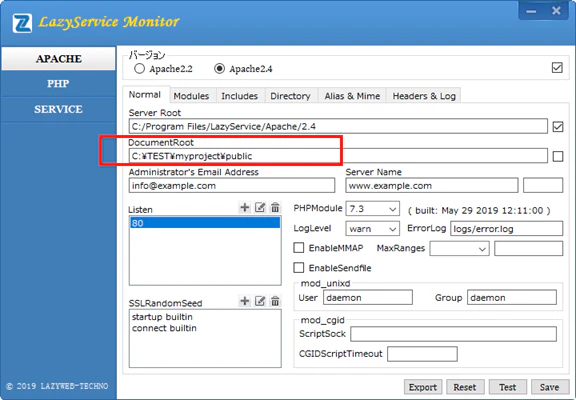Image resolution: width=576 pixels, height=400 pixels.
Task: Focus the ErrorLog field
Action: tap(507, 229)
